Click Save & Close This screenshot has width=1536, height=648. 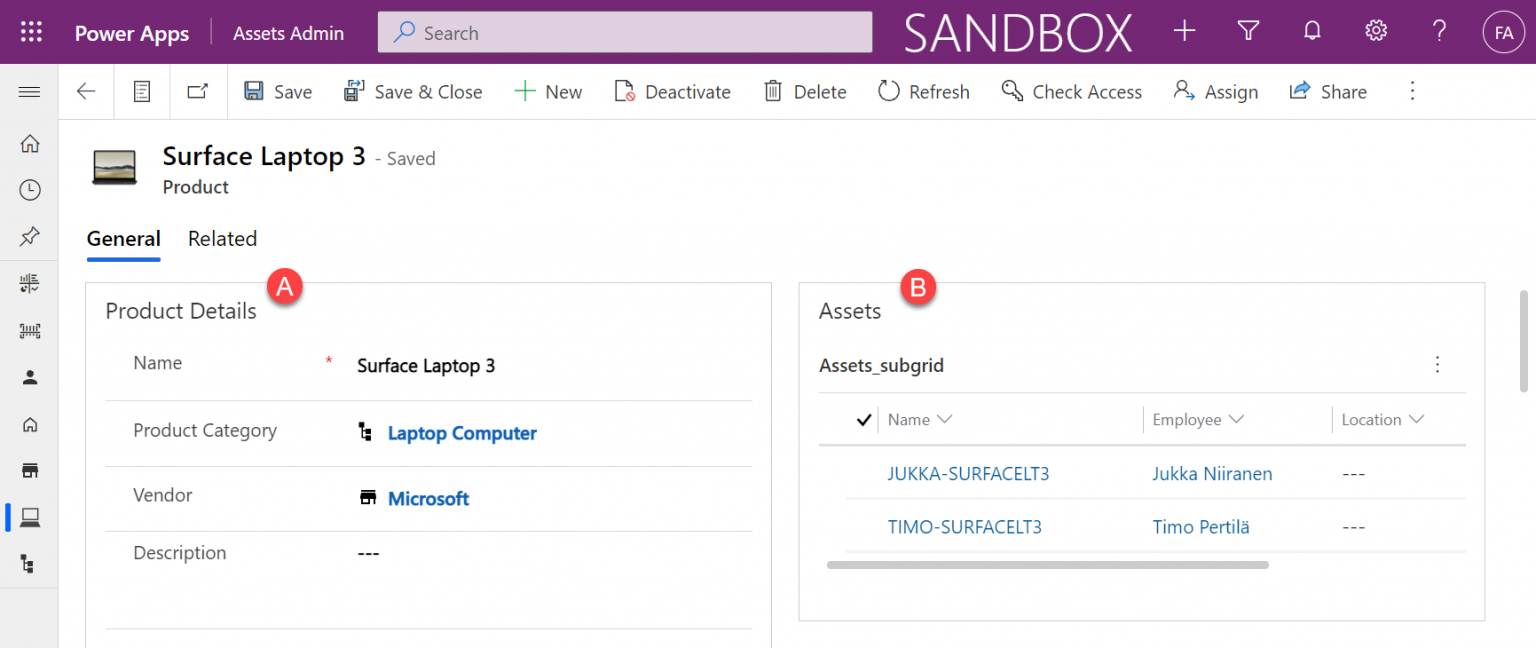412,92
